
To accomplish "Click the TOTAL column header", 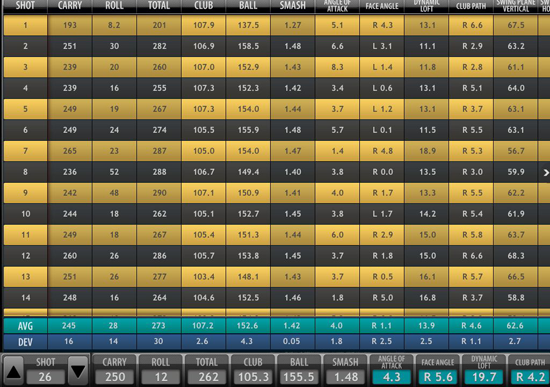I will (159, 5).
